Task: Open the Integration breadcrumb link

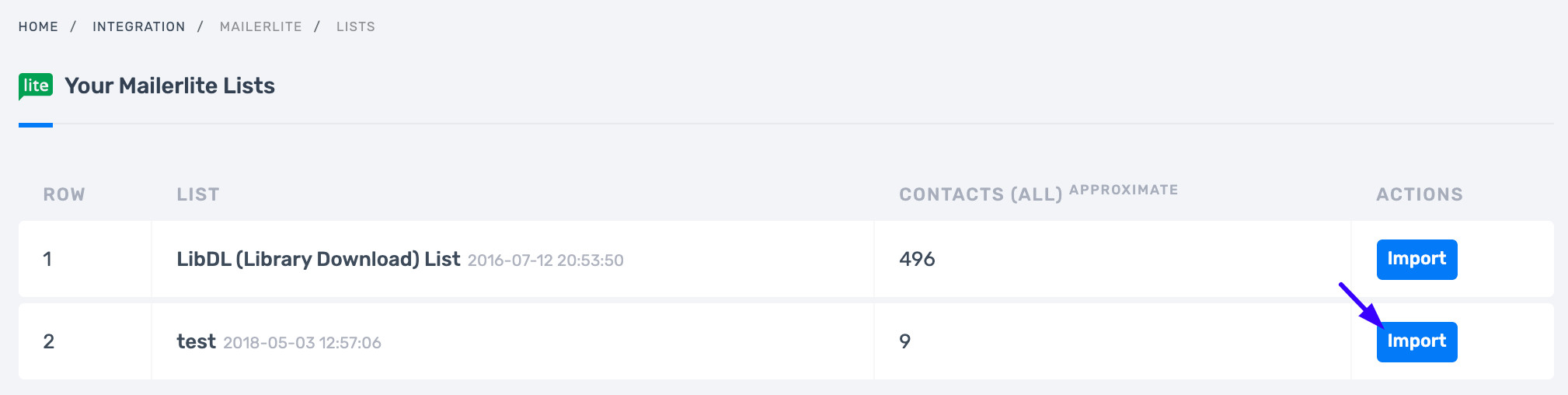Action: pyautogui.click(x=139, y=26)
